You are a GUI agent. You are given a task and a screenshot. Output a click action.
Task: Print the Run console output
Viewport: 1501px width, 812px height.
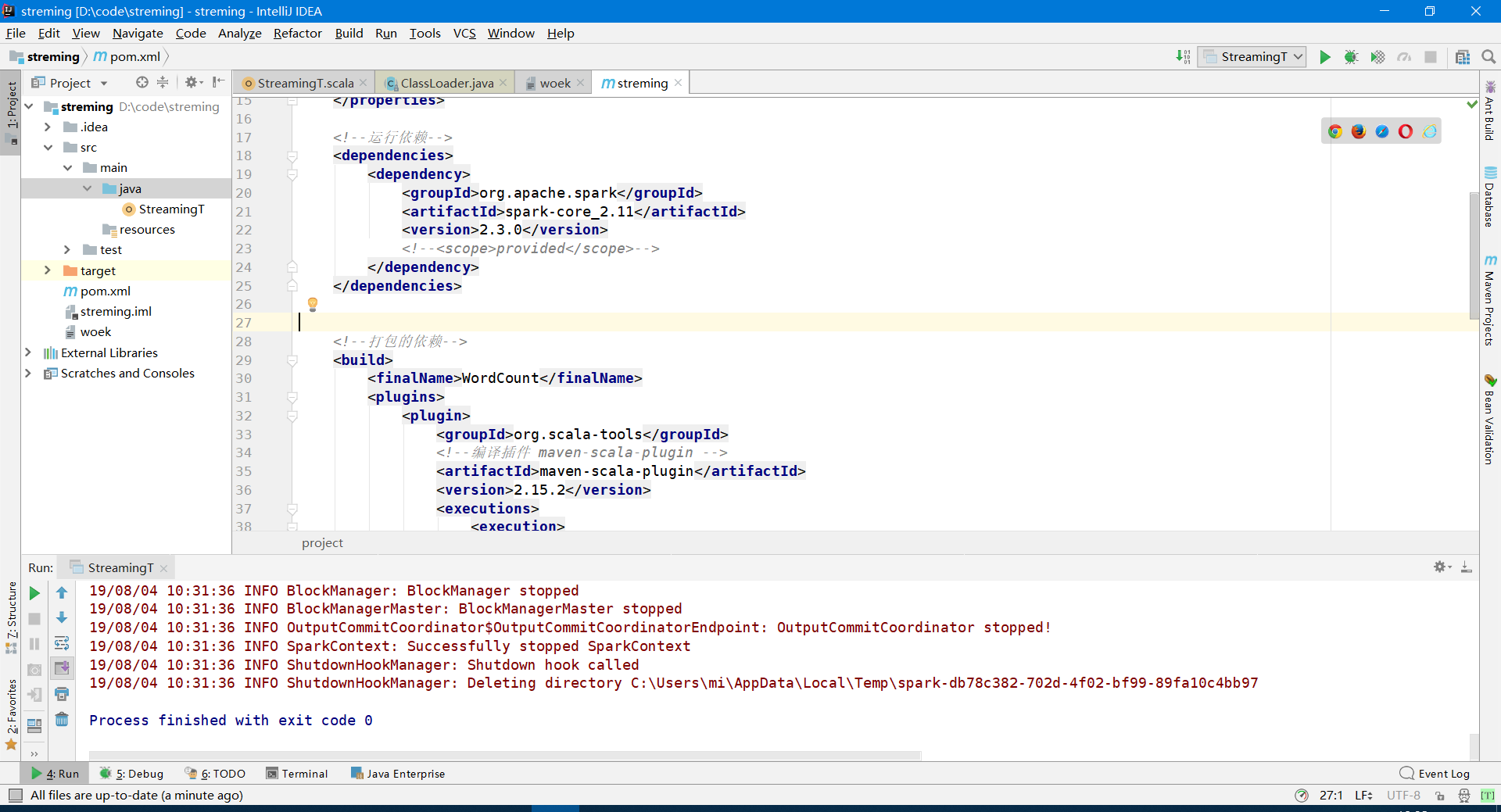(x=62, y=694)
